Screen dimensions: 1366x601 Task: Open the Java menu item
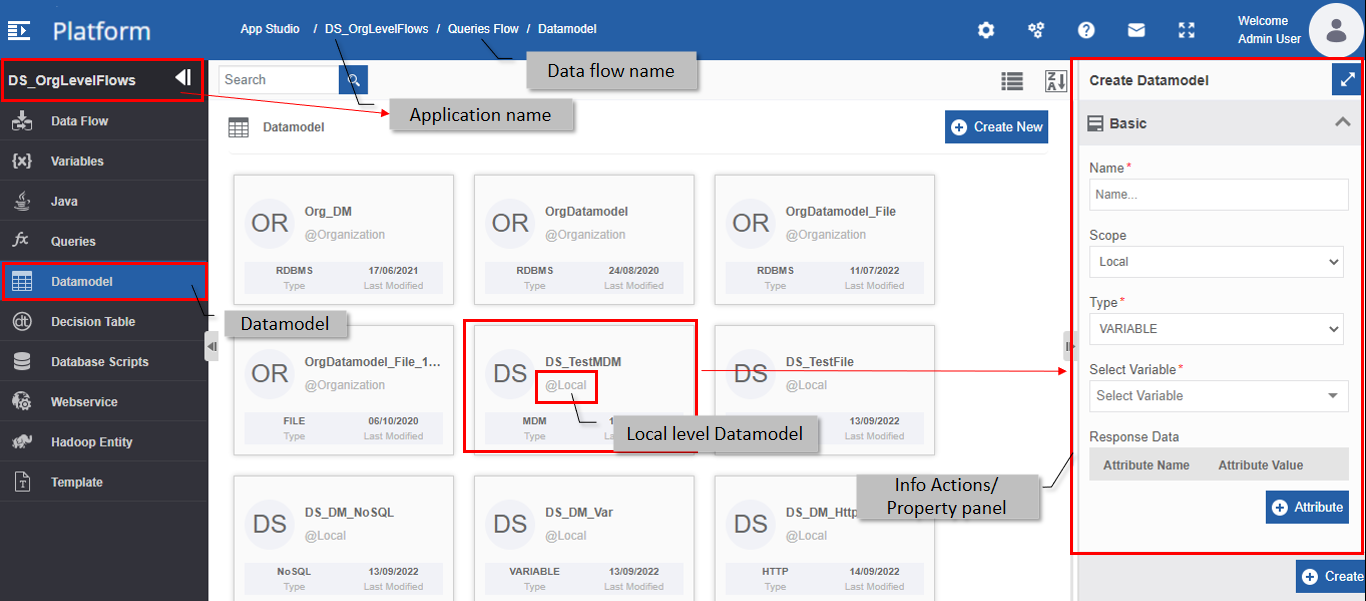point(104,201)
